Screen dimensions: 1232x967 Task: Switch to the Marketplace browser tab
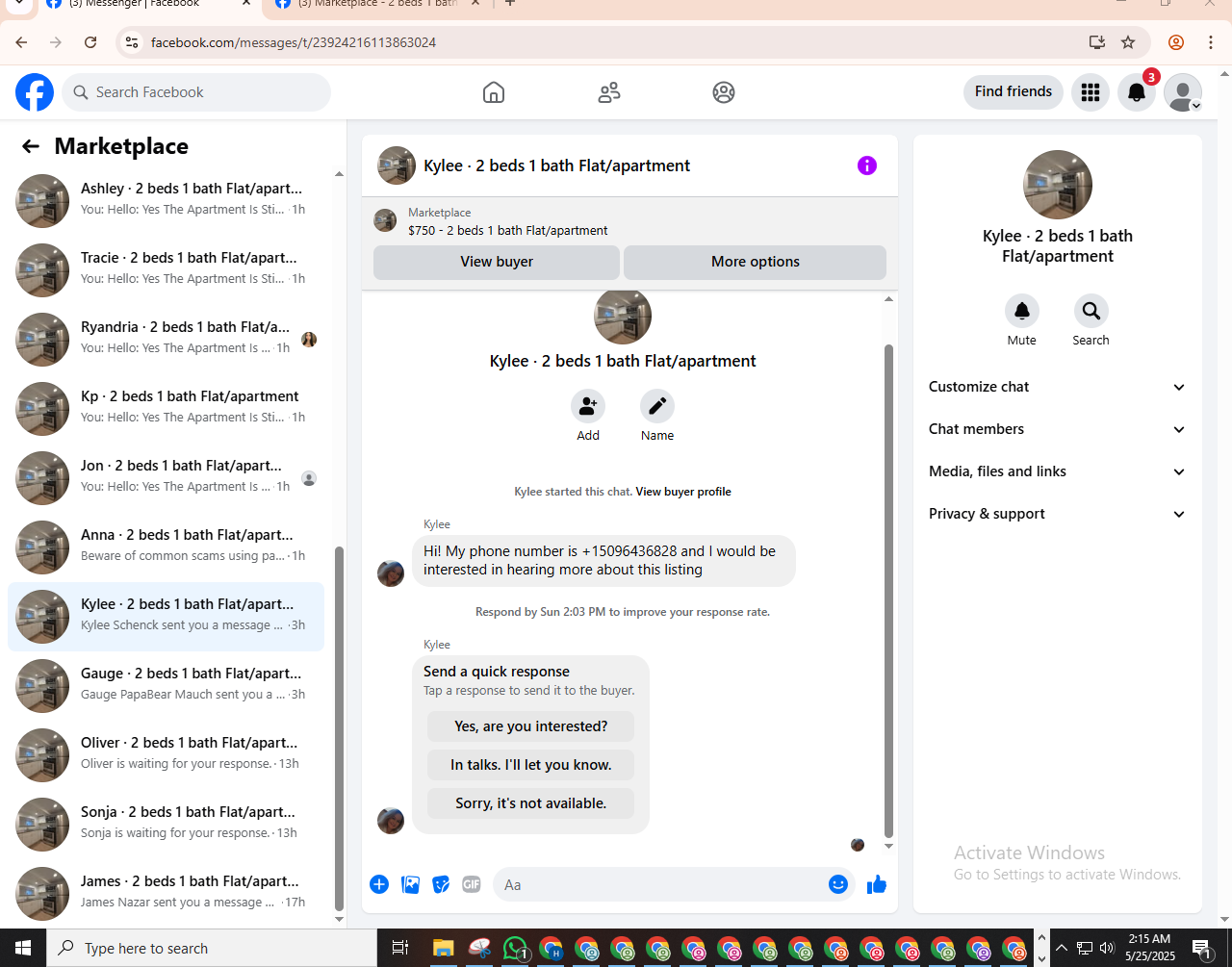coord(377,5)
